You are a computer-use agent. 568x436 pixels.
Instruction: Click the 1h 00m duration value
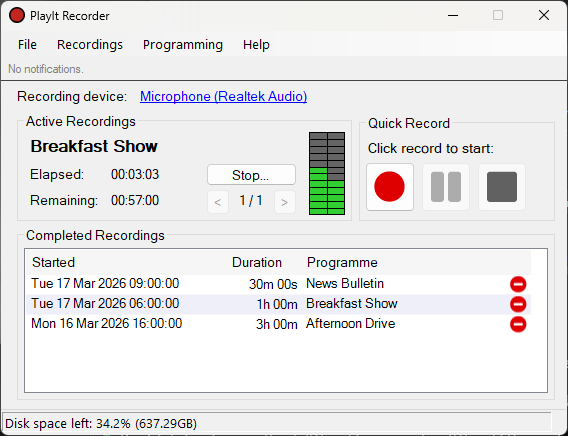[x=277, y=304]
